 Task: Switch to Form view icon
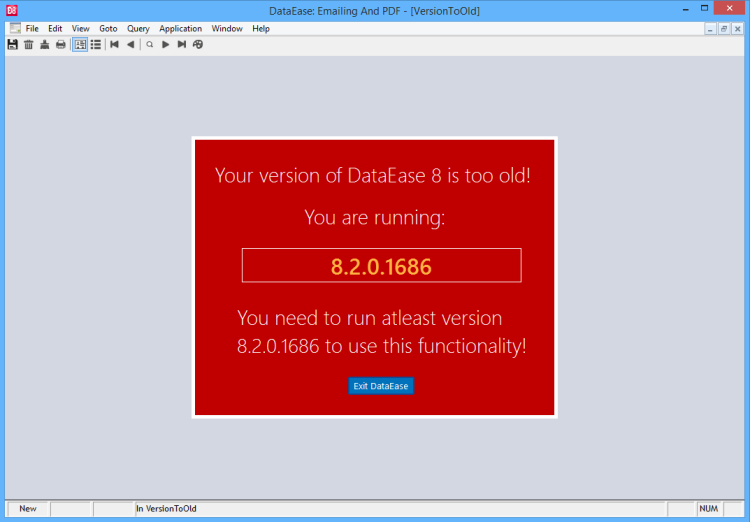80,44
